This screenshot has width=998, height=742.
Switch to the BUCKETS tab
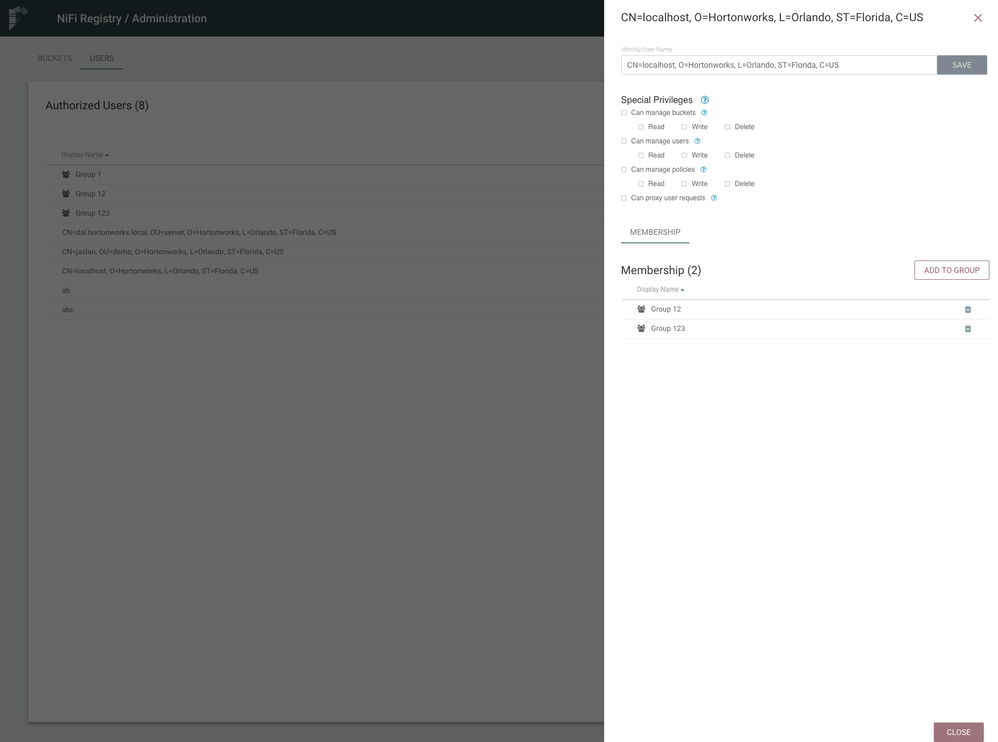54,58
